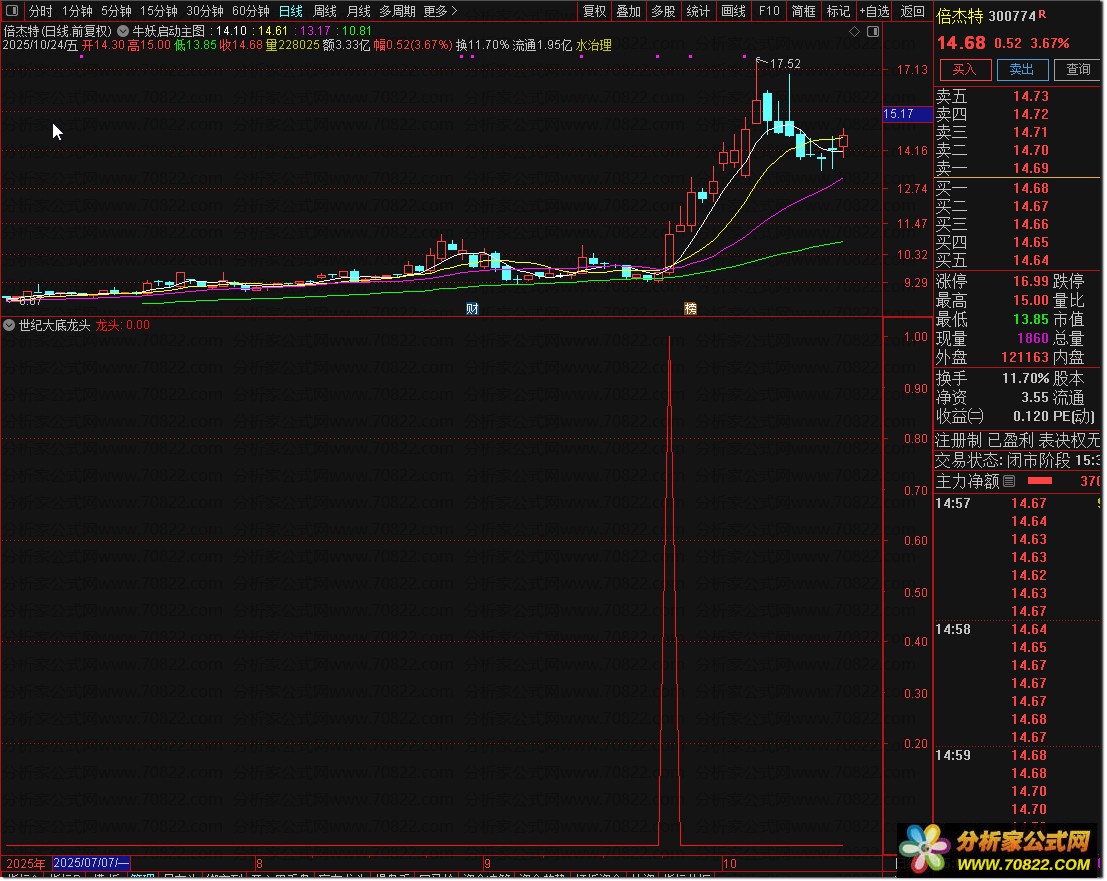Click the 卖五 14.73 ask row
1107x881 pixels.
1017,96
